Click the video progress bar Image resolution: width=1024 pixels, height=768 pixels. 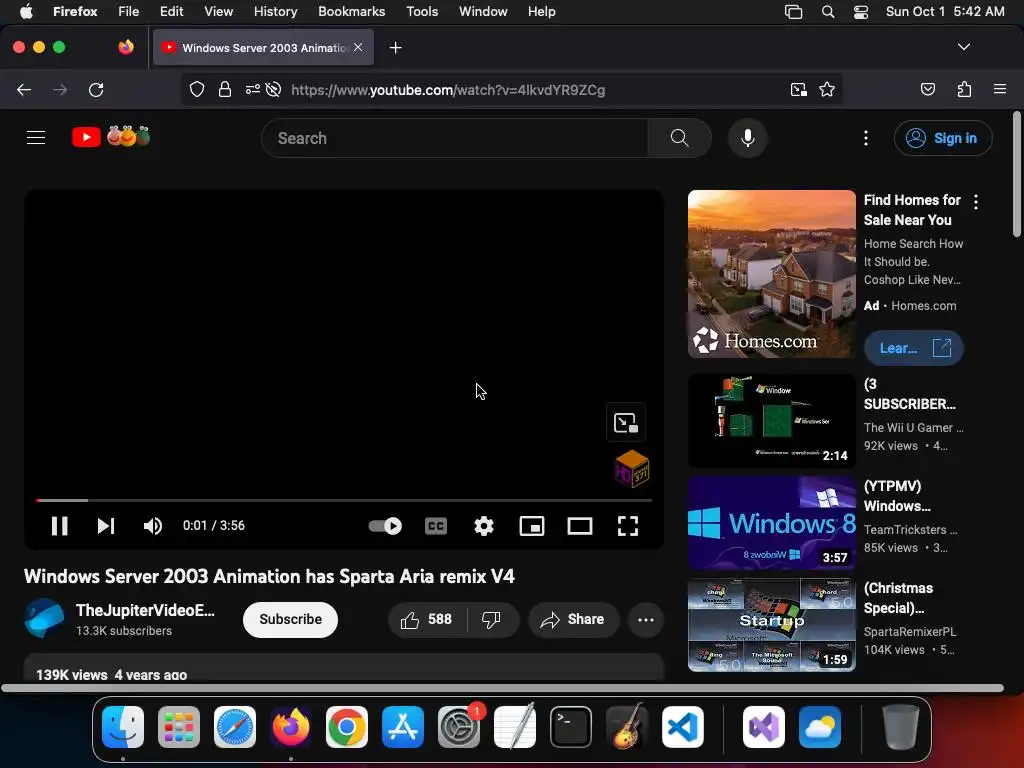click(344, 500)
